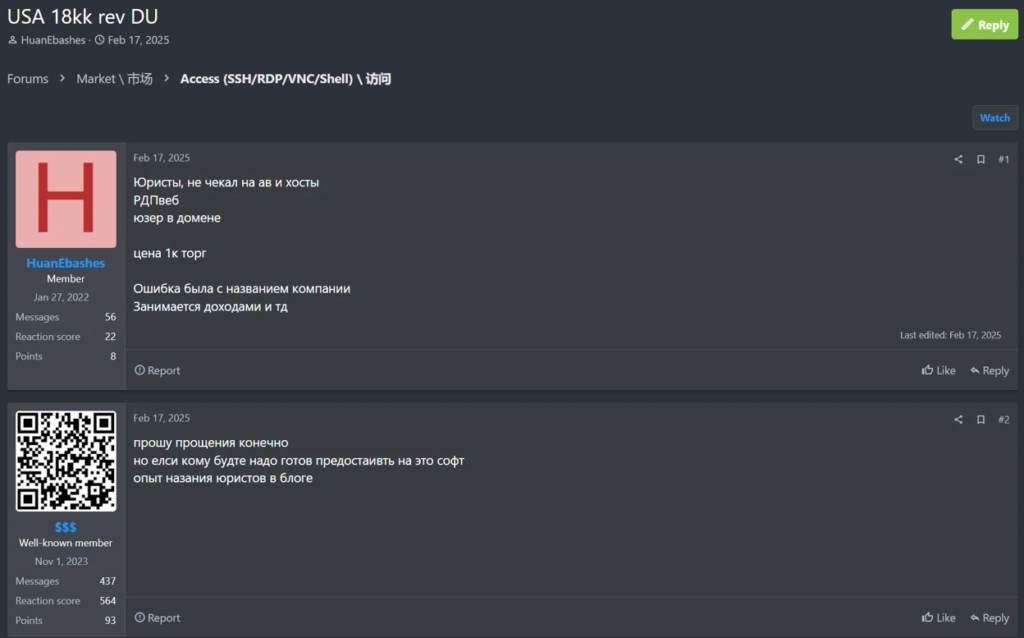The image size is (1024, 638).
Task: Click the share icon on post #1
Action: [x=958, y=159]
